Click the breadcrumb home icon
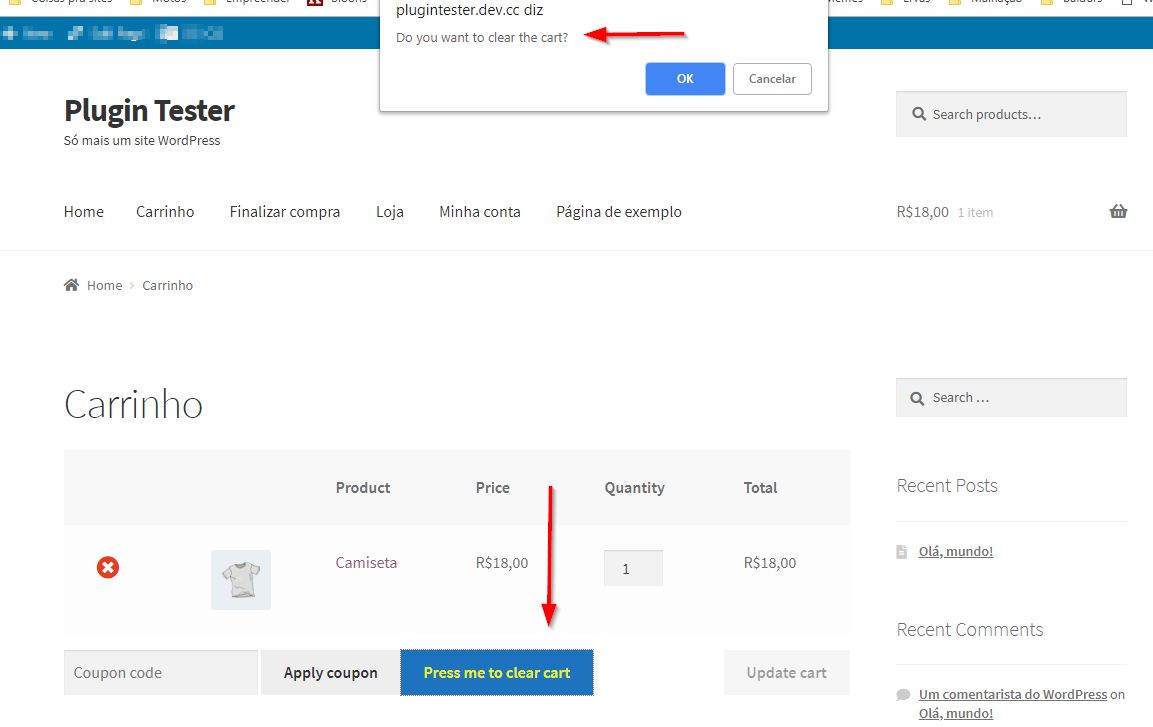Image resolution: width=1153 pixels, height=727 pixels. (x=71, y=284)
